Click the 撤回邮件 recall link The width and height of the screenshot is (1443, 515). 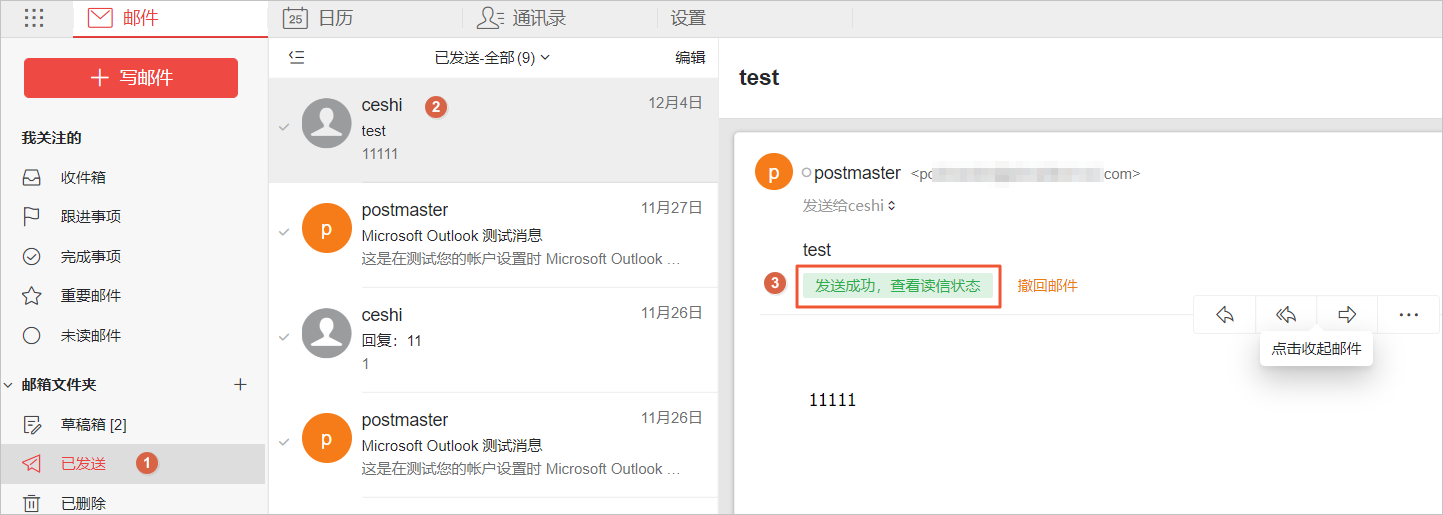click(x=1047, y=286)
